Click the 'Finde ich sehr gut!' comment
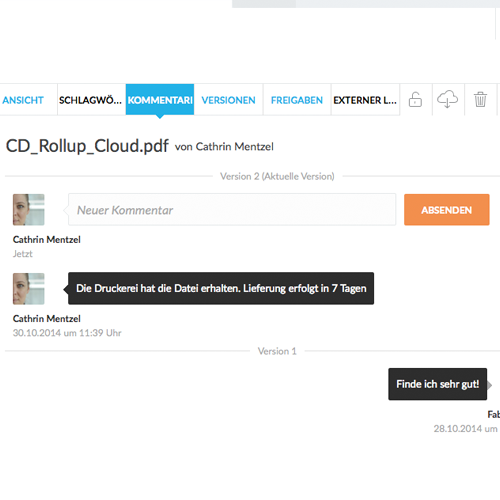The height and width of the screenshot is (500, 500). 438,384
